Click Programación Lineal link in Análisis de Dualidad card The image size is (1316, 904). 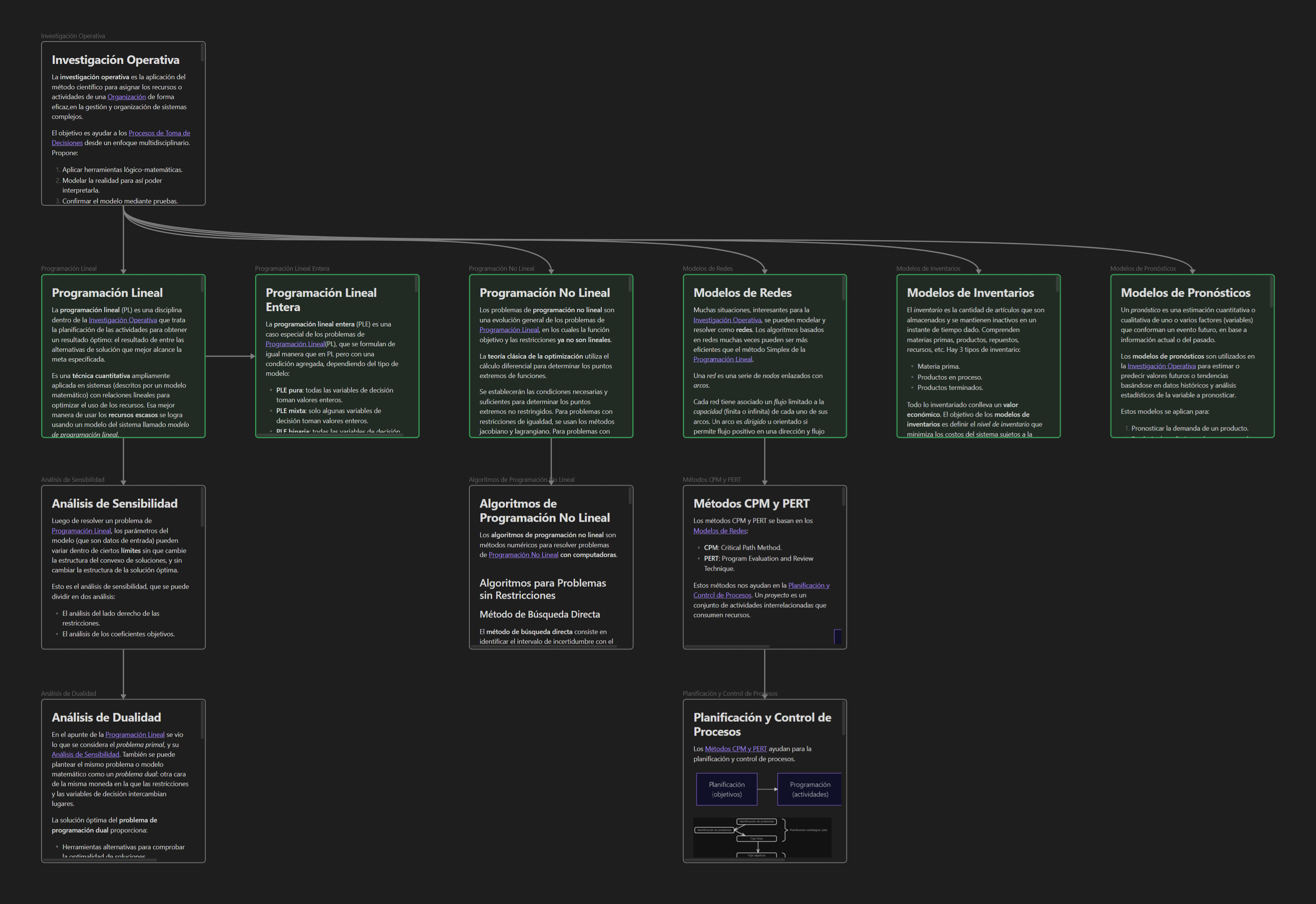[x=135, y=735]
